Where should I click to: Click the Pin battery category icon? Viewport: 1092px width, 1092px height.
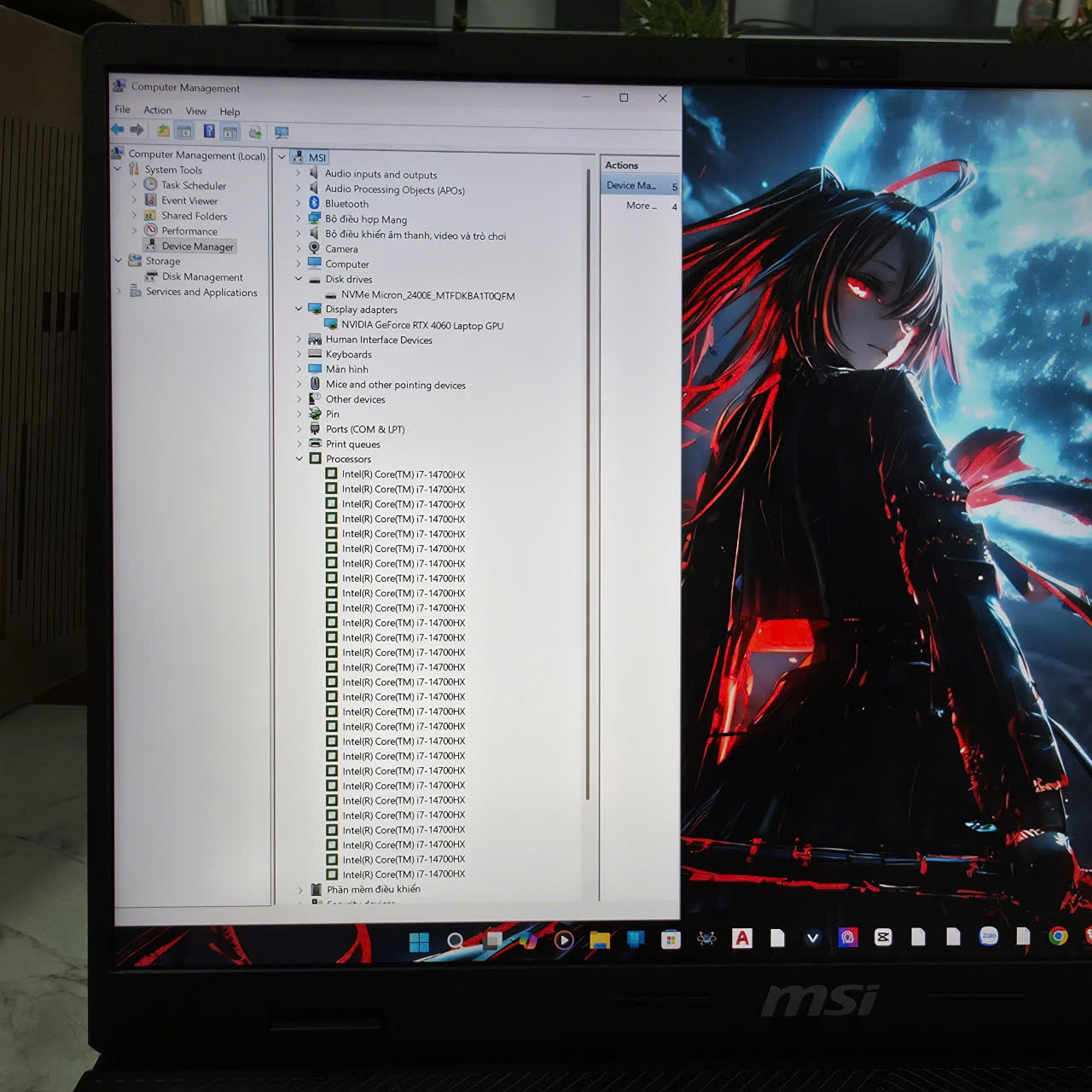tap(315, 414)
